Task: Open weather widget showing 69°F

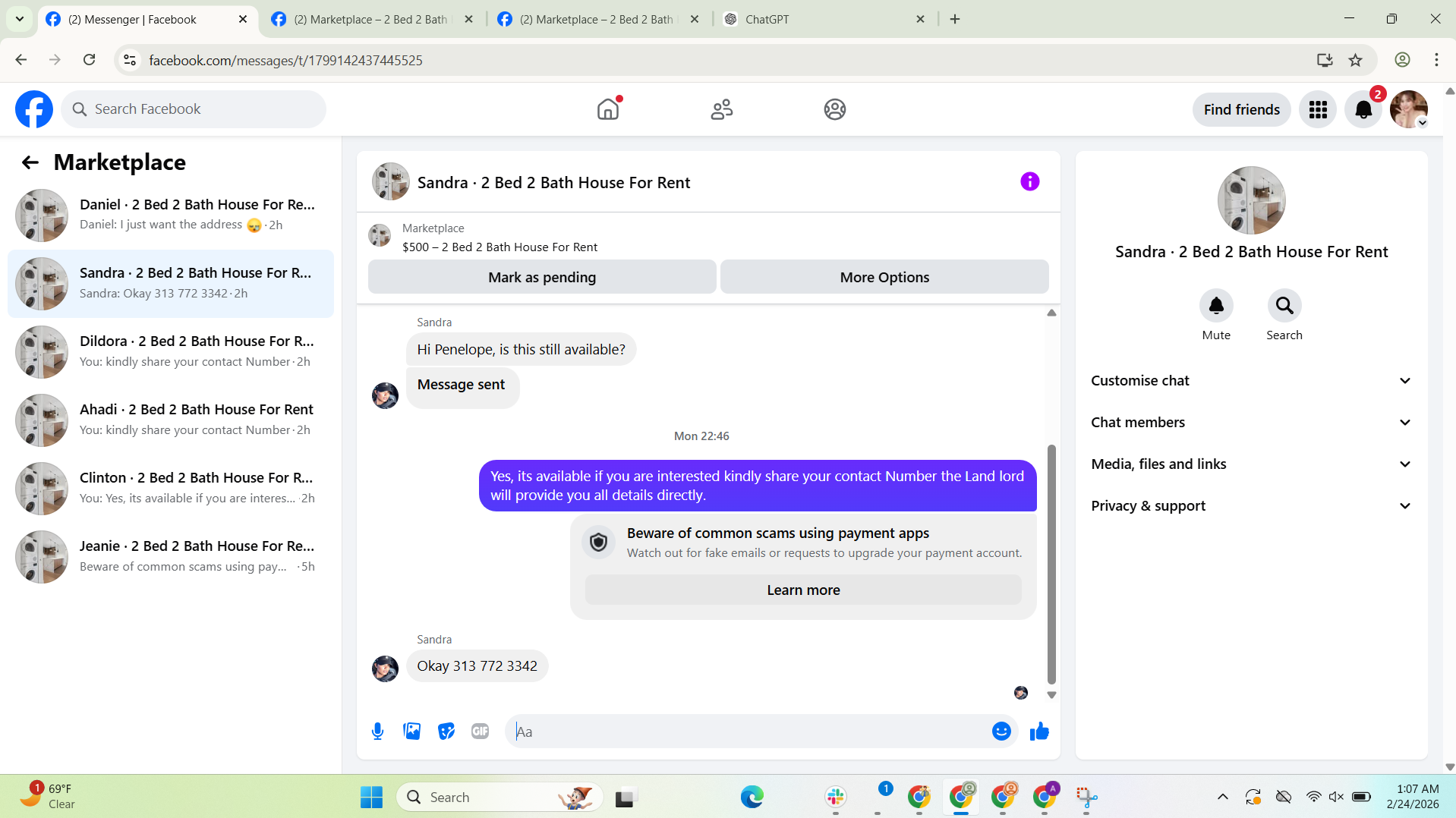Action: [47, 797]
